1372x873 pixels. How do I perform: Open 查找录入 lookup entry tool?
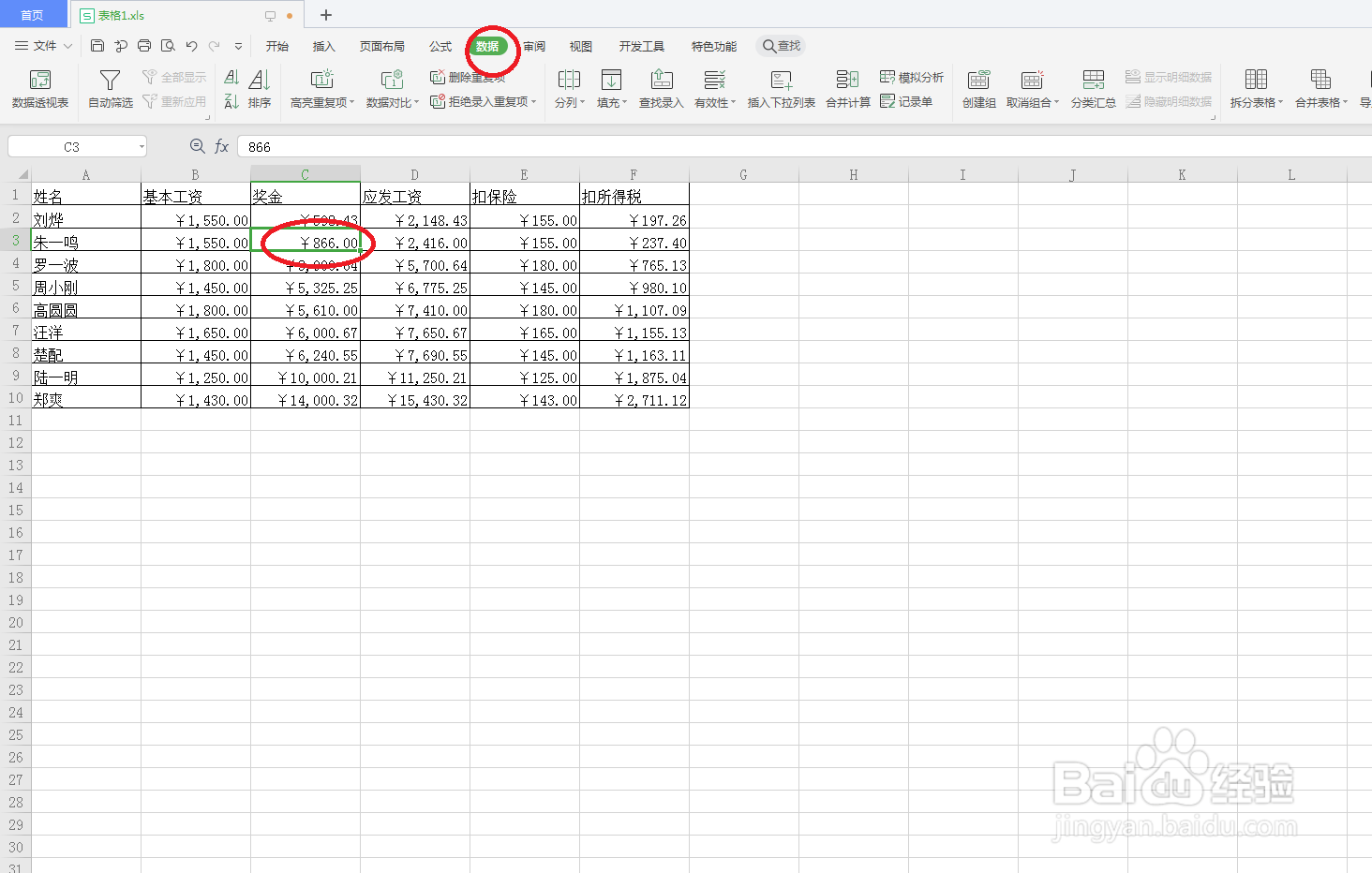click(662, 89)
